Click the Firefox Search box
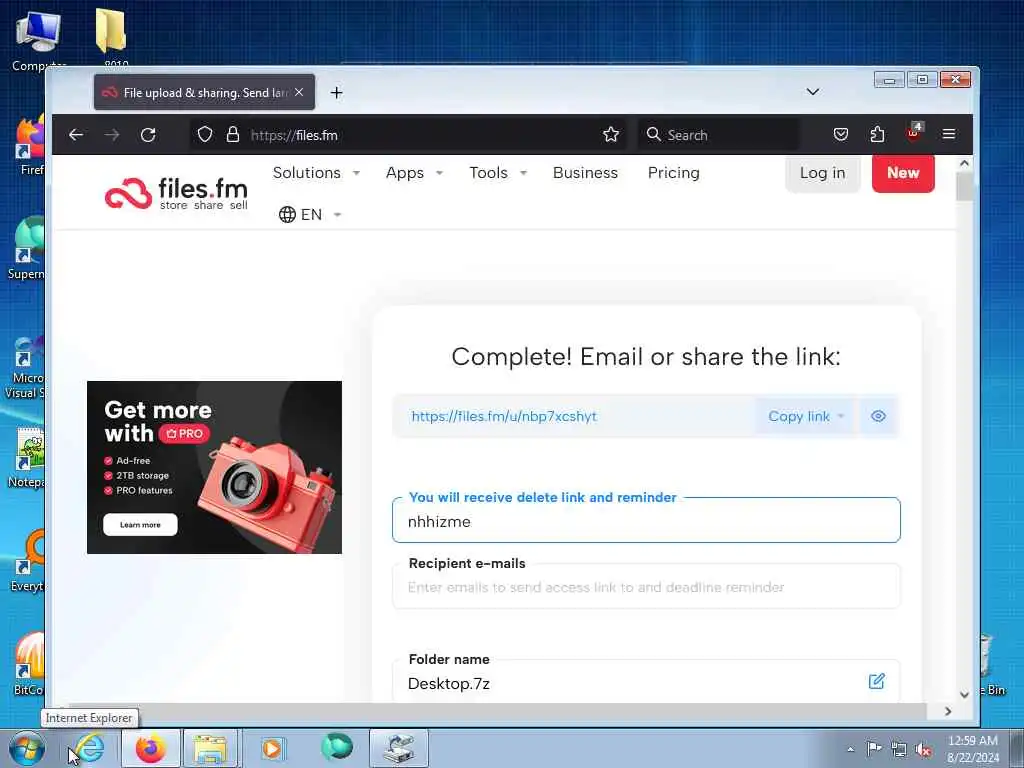1024x768 pixels. coord(718,135)
